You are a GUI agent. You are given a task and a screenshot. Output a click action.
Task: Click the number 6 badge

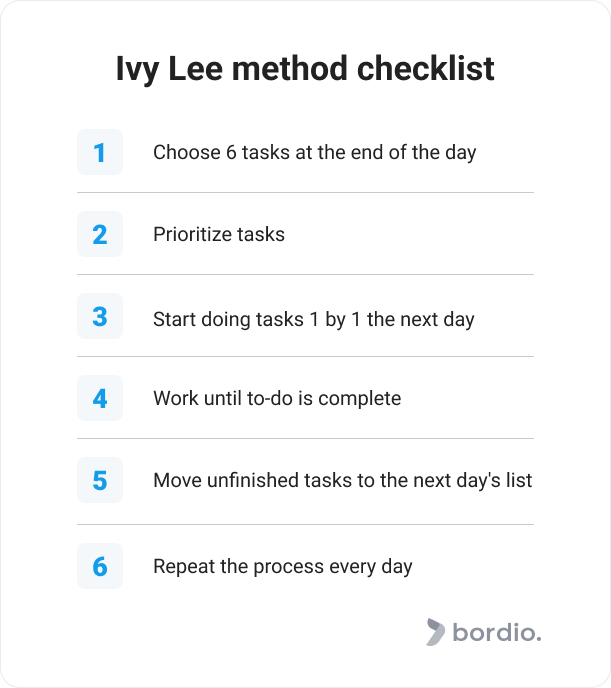pos(100,566)
